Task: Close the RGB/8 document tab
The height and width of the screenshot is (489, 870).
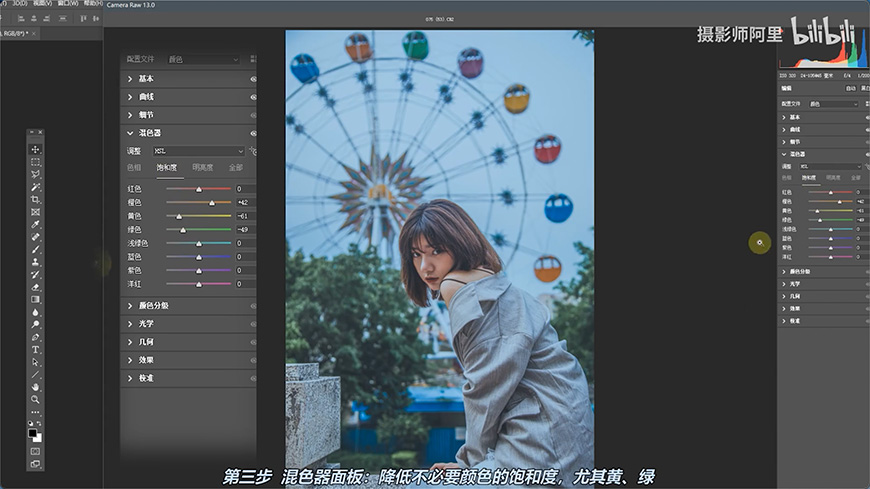Action: pyautogui.click(x=34, y=34)
